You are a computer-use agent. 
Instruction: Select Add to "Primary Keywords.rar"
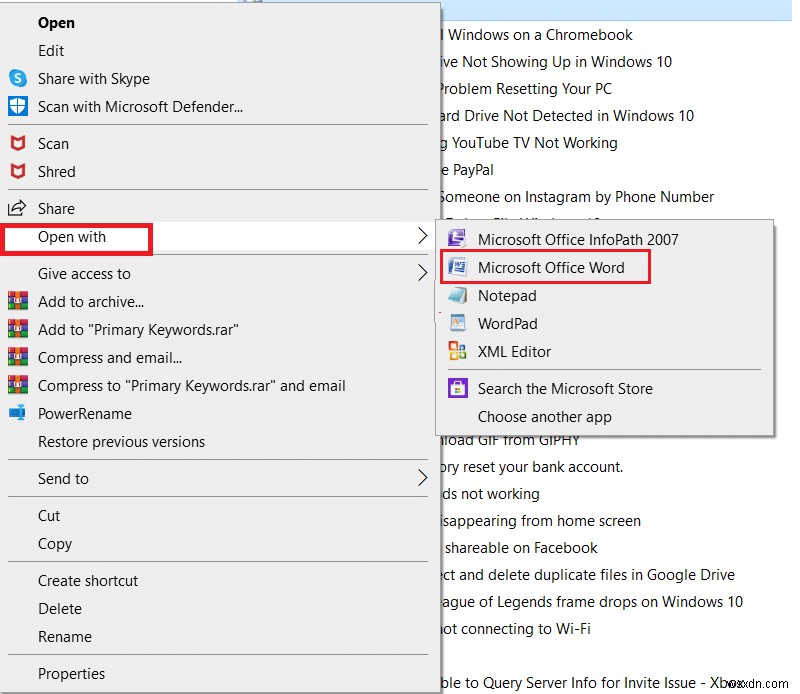(219, 330)
